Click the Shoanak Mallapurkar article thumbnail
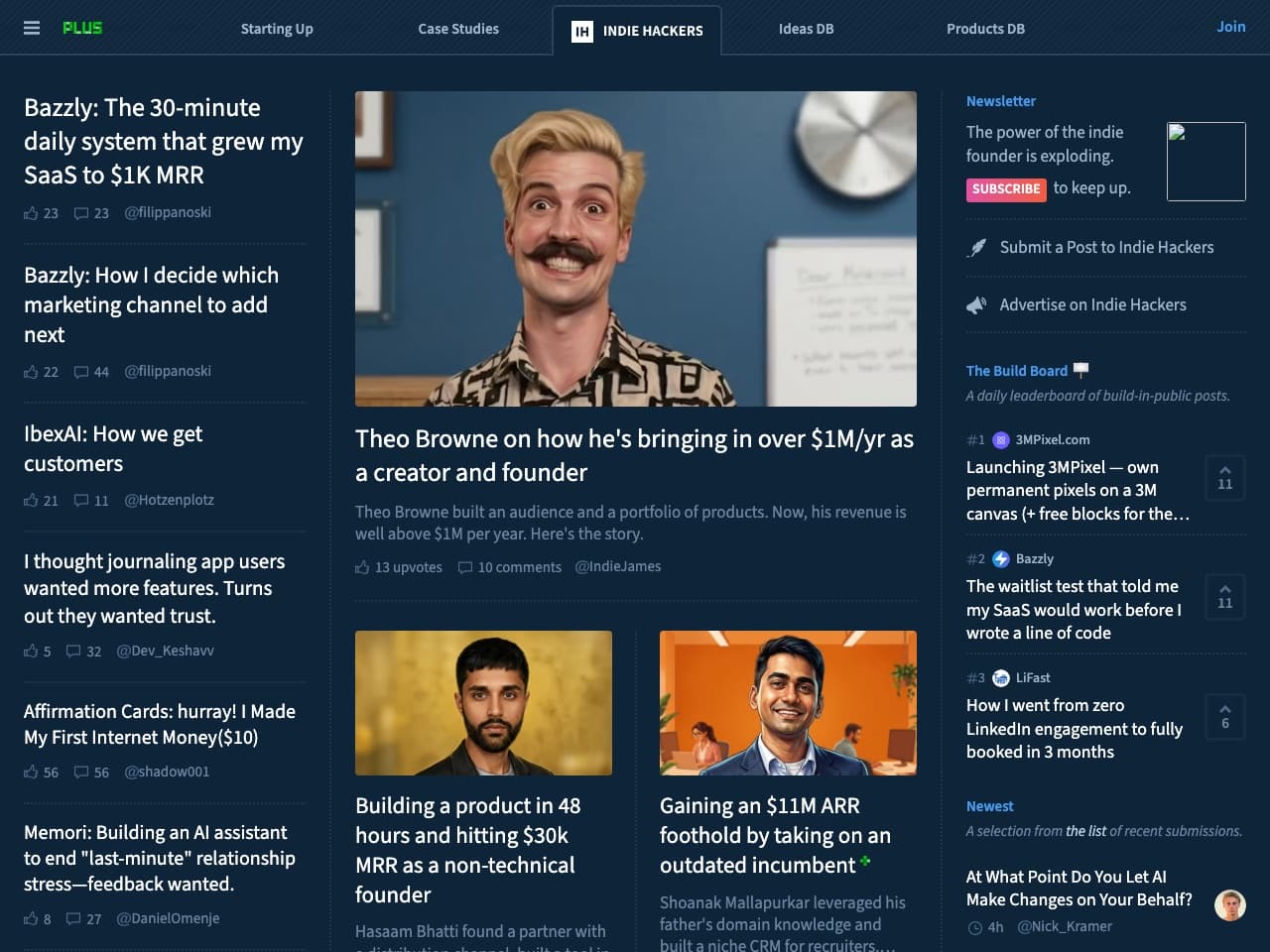Image resolution: width=1270 pixels, height=952 pixels. (x=788, y=703)
